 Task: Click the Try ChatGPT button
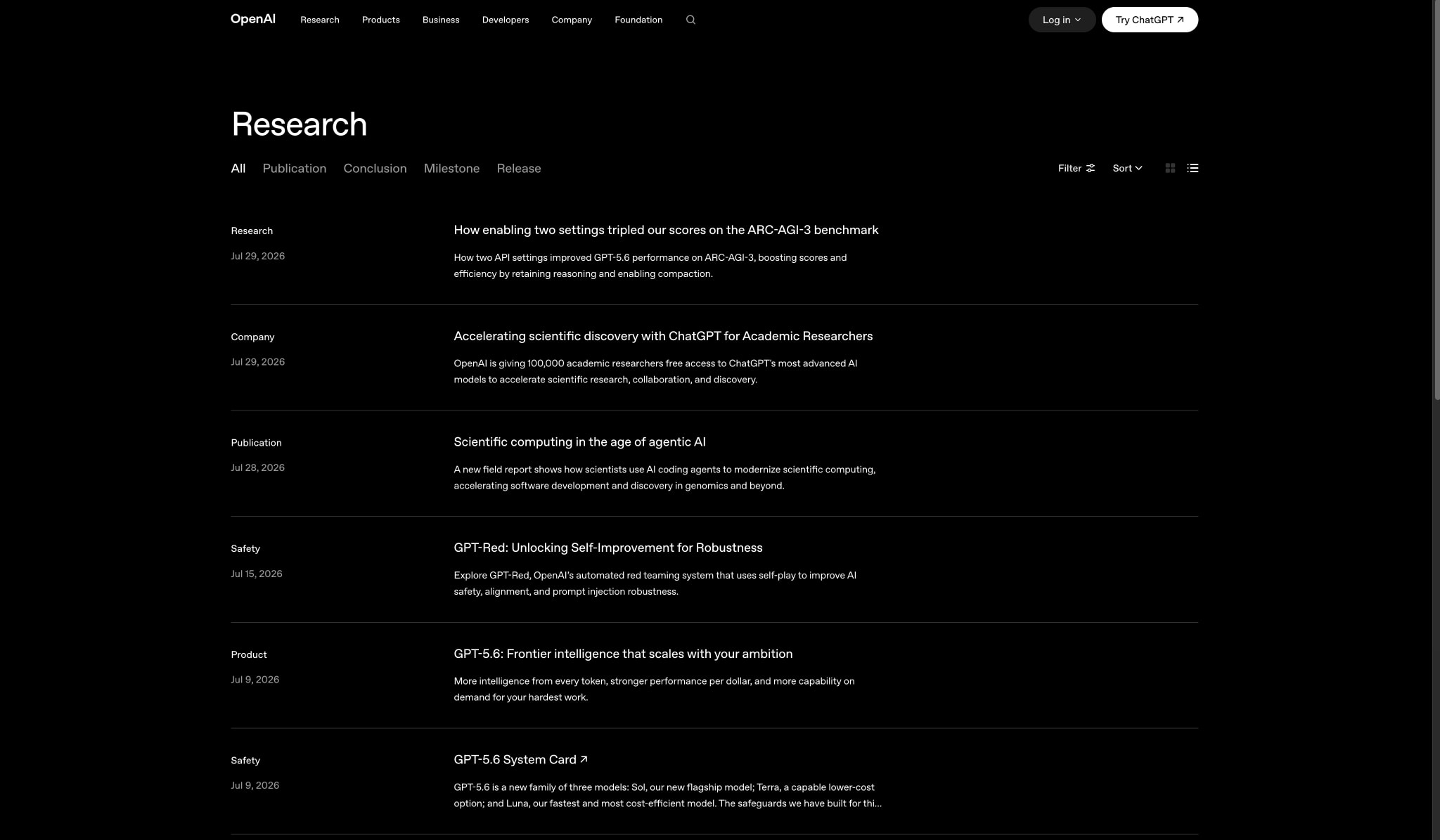tap(1150, 20)
